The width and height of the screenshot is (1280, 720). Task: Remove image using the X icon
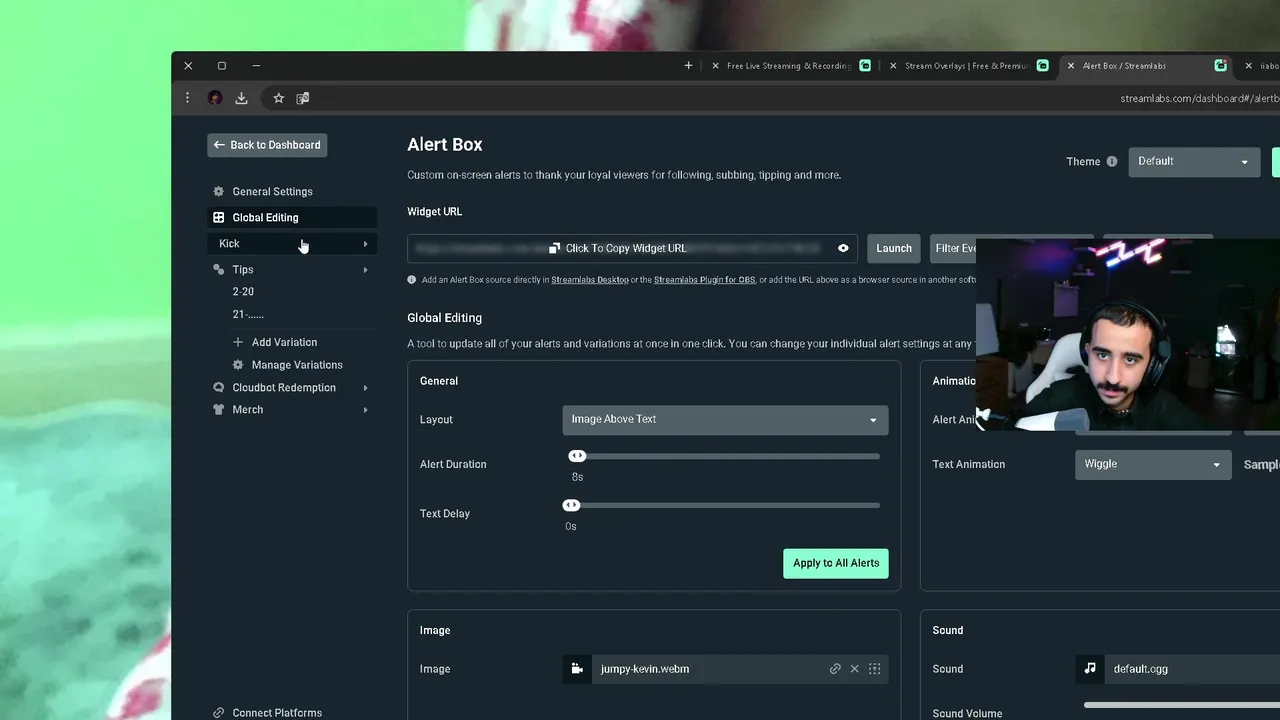854,669
